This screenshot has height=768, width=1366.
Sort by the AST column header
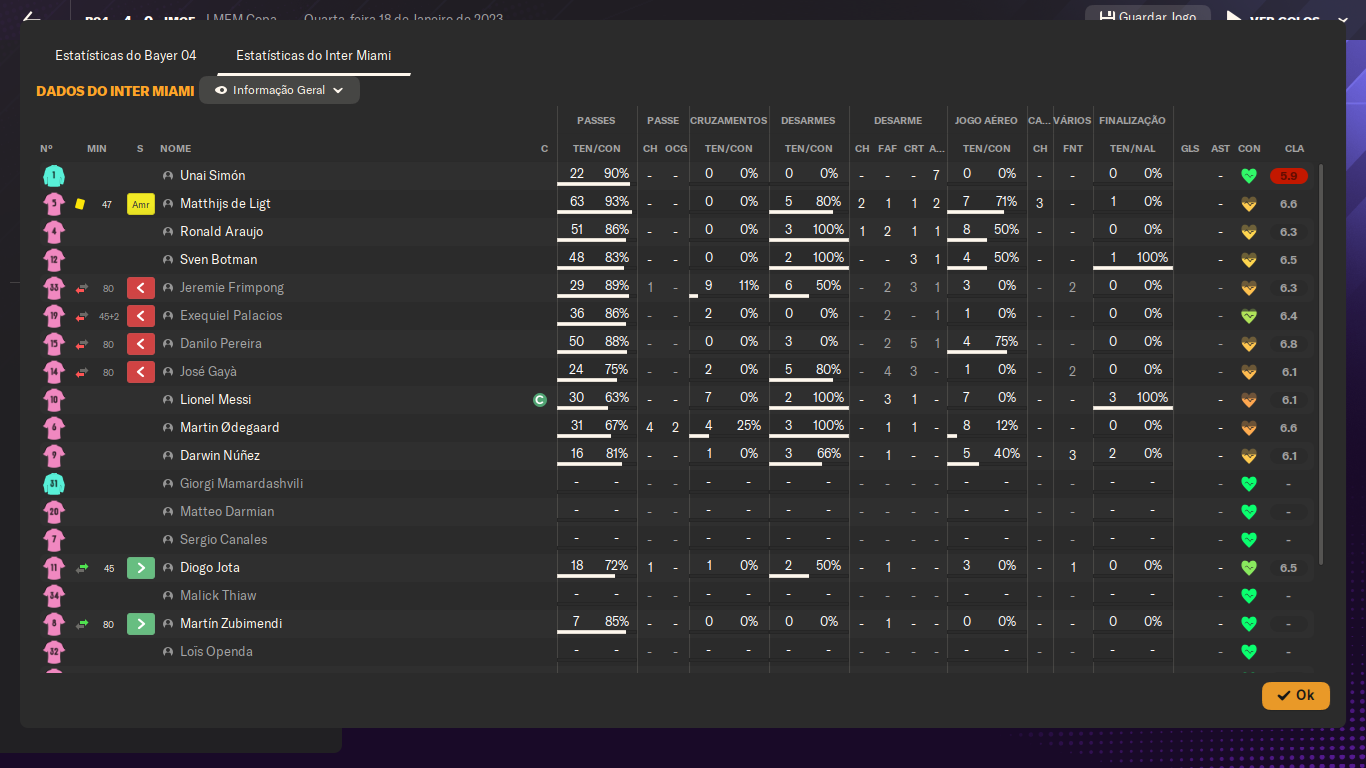1220,149
